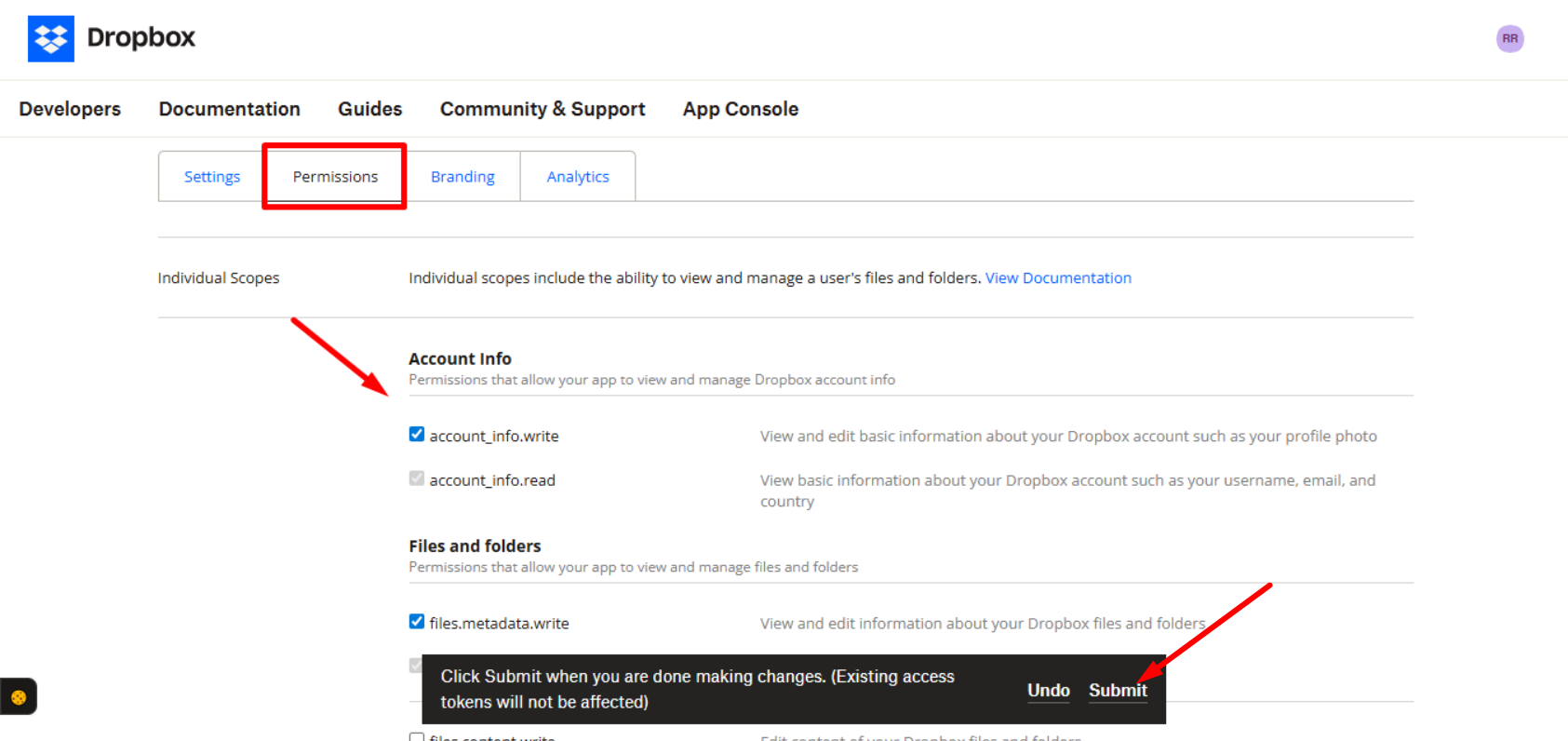Screen dimensions: 1568x741
Task: Click the Dropbox wordmark text
Action: [x=141, y=37]
